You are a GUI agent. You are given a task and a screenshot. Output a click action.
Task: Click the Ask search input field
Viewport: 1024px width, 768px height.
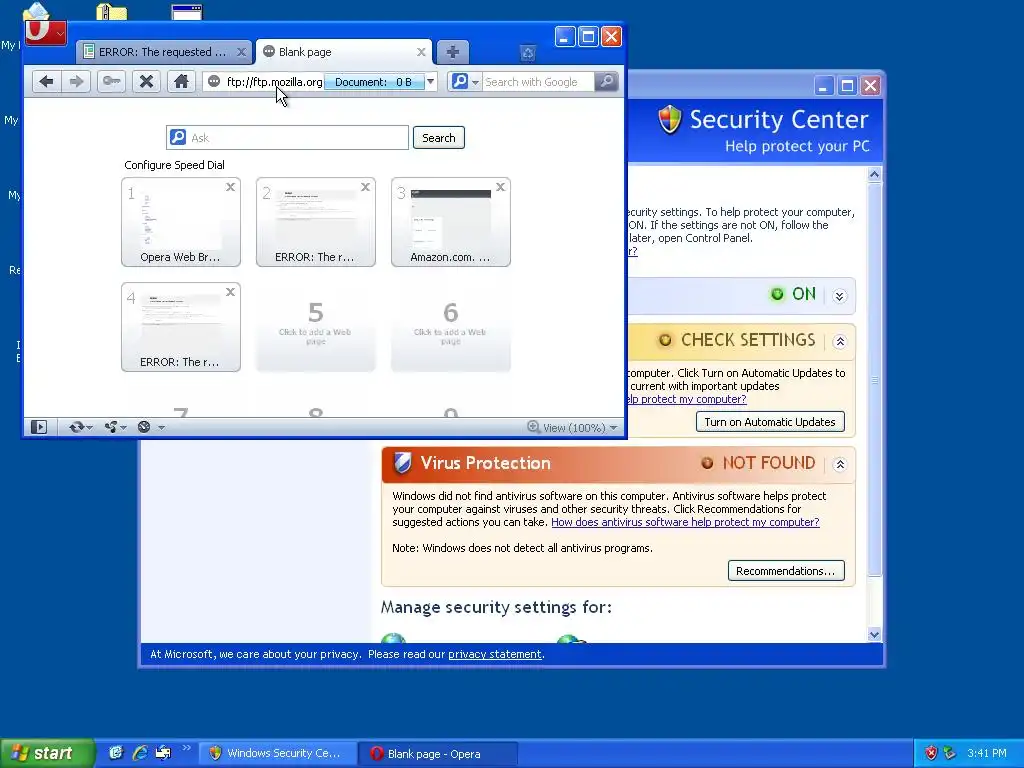[x=287, y=138]
